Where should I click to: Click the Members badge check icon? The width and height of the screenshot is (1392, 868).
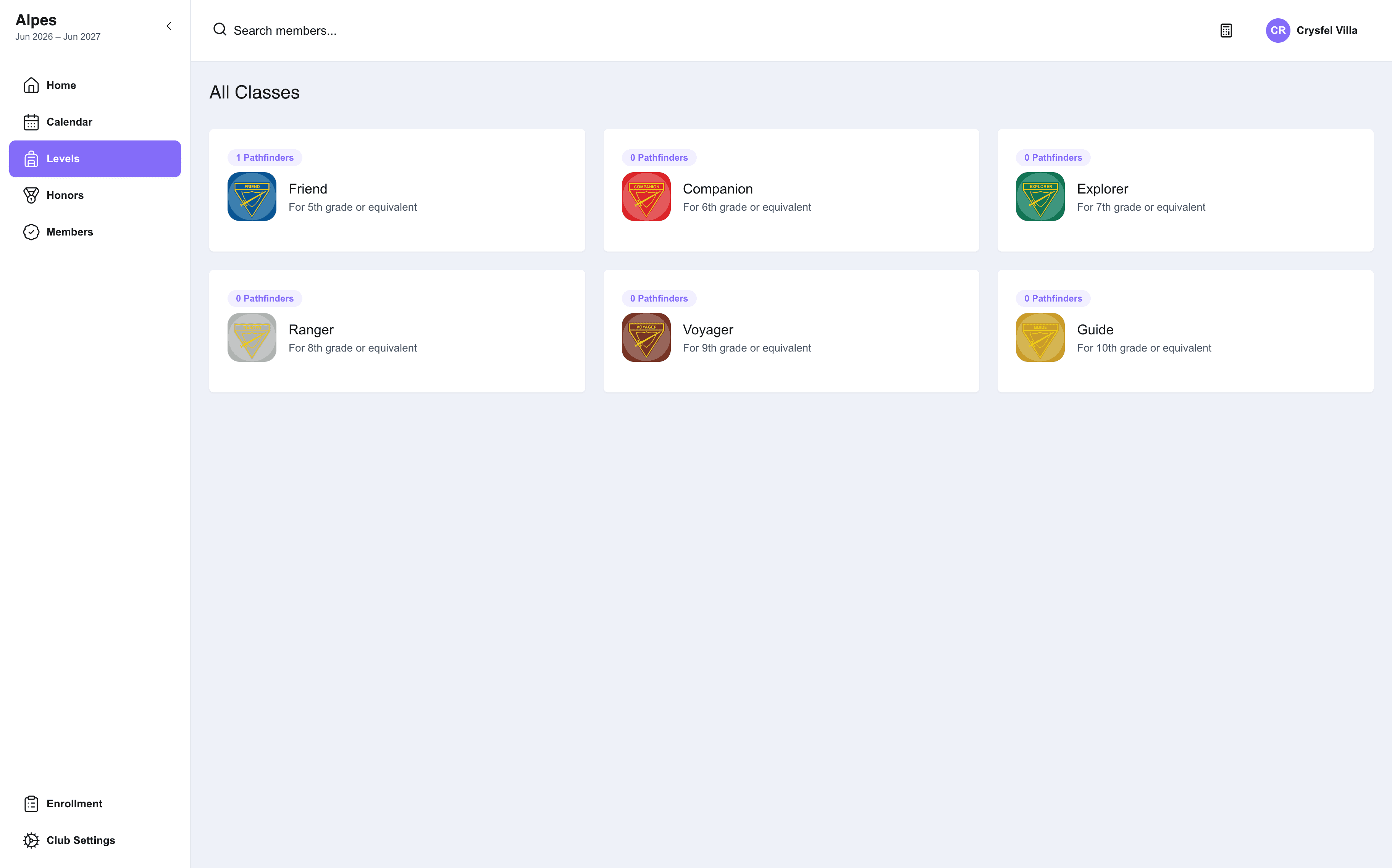pos(31,232)
